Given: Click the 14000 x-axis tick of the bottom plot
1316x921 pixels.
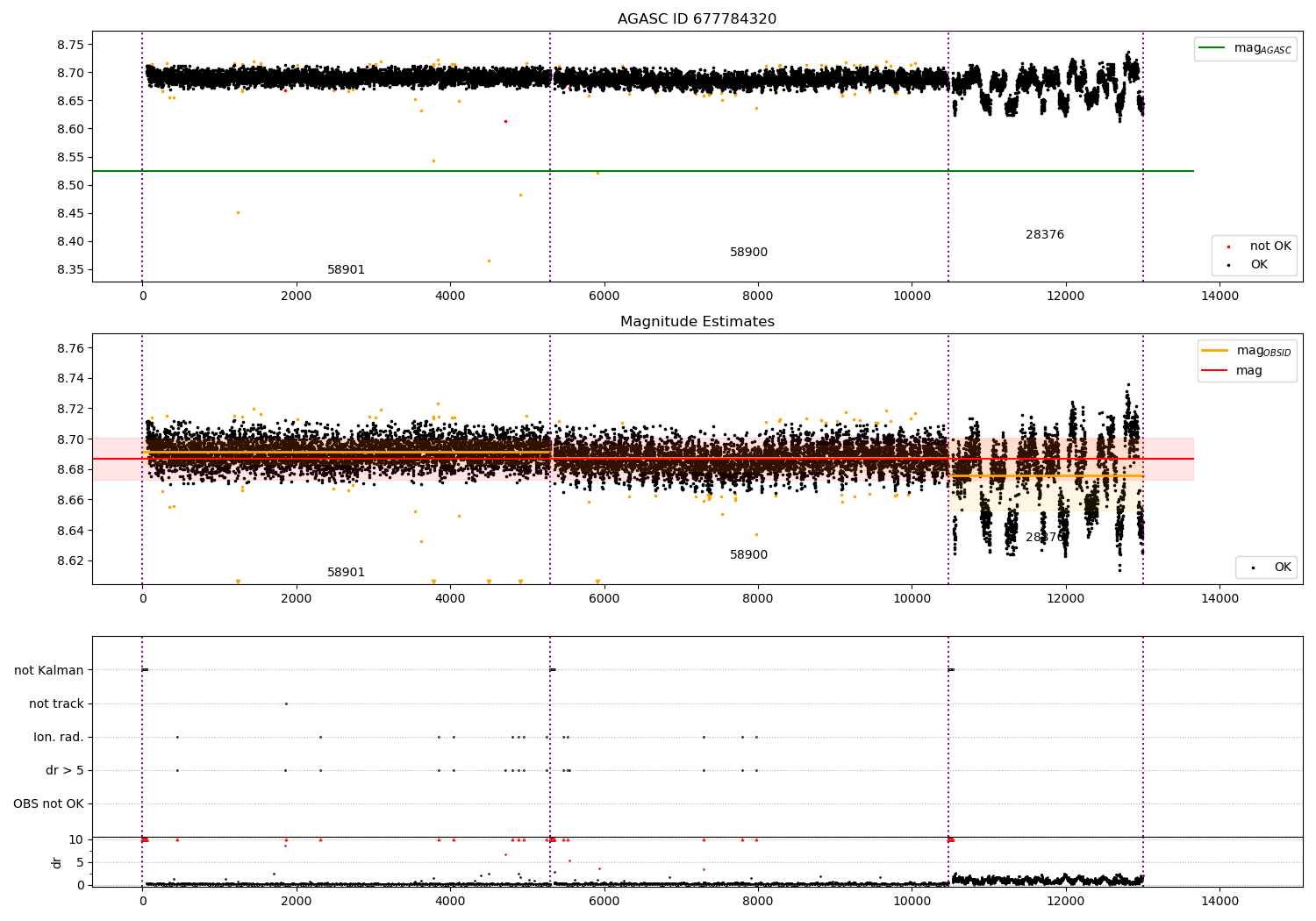Looking at the screenshot, I should click(1219, 902).
